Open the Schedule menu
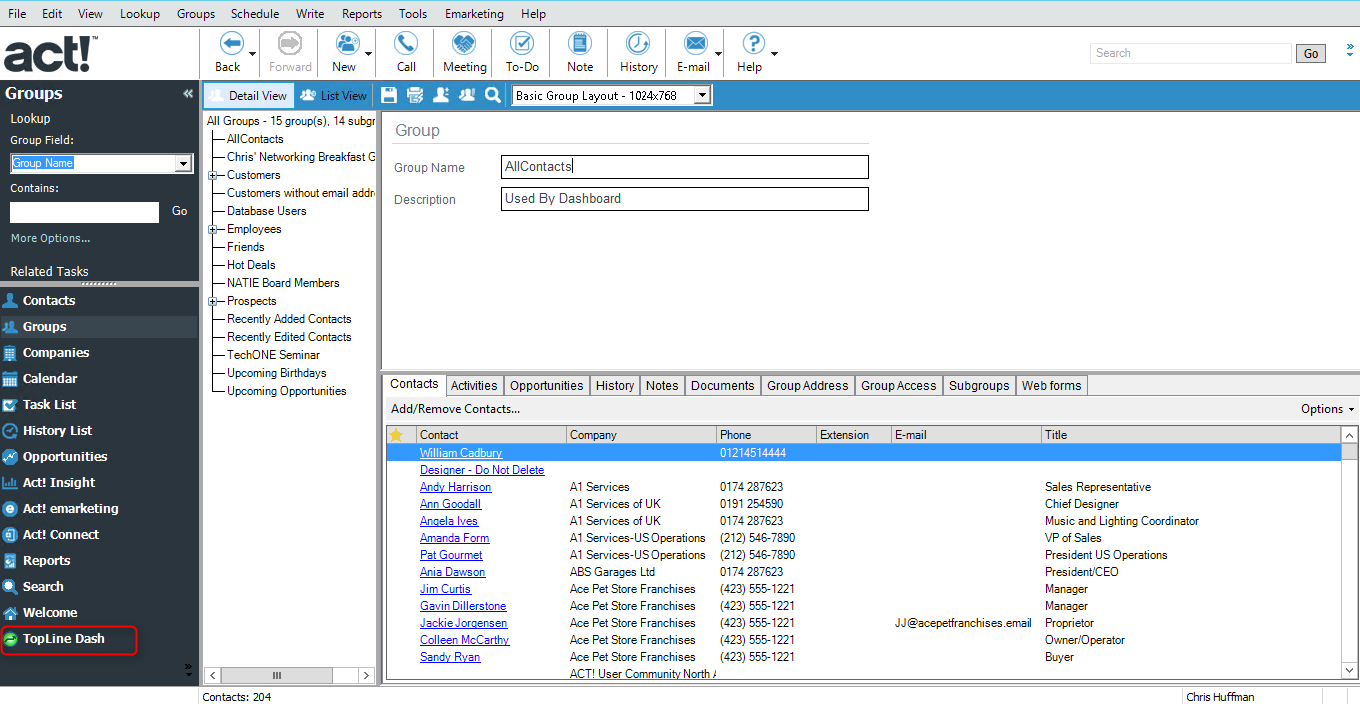 click(x=255, y=14)
